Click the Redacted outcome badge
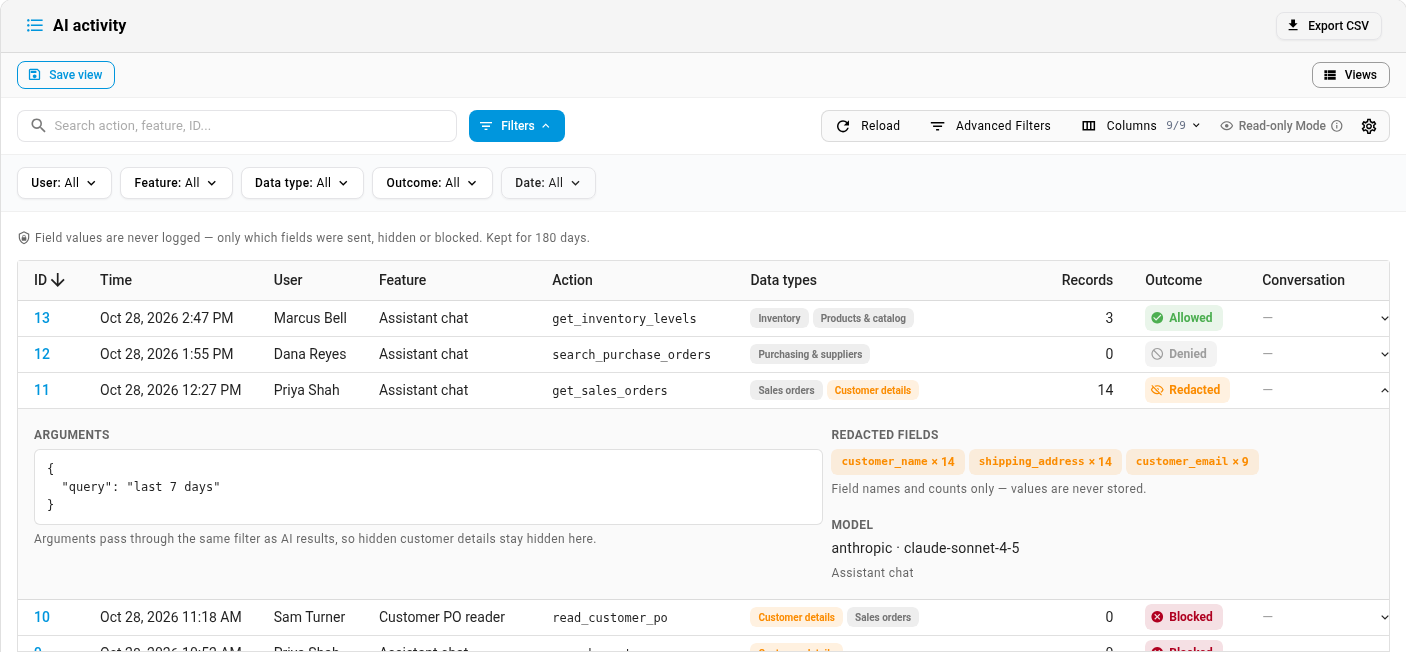The width and height of the screenshot is (1406, 652). pyautogui.click(x=1187, y=390)
